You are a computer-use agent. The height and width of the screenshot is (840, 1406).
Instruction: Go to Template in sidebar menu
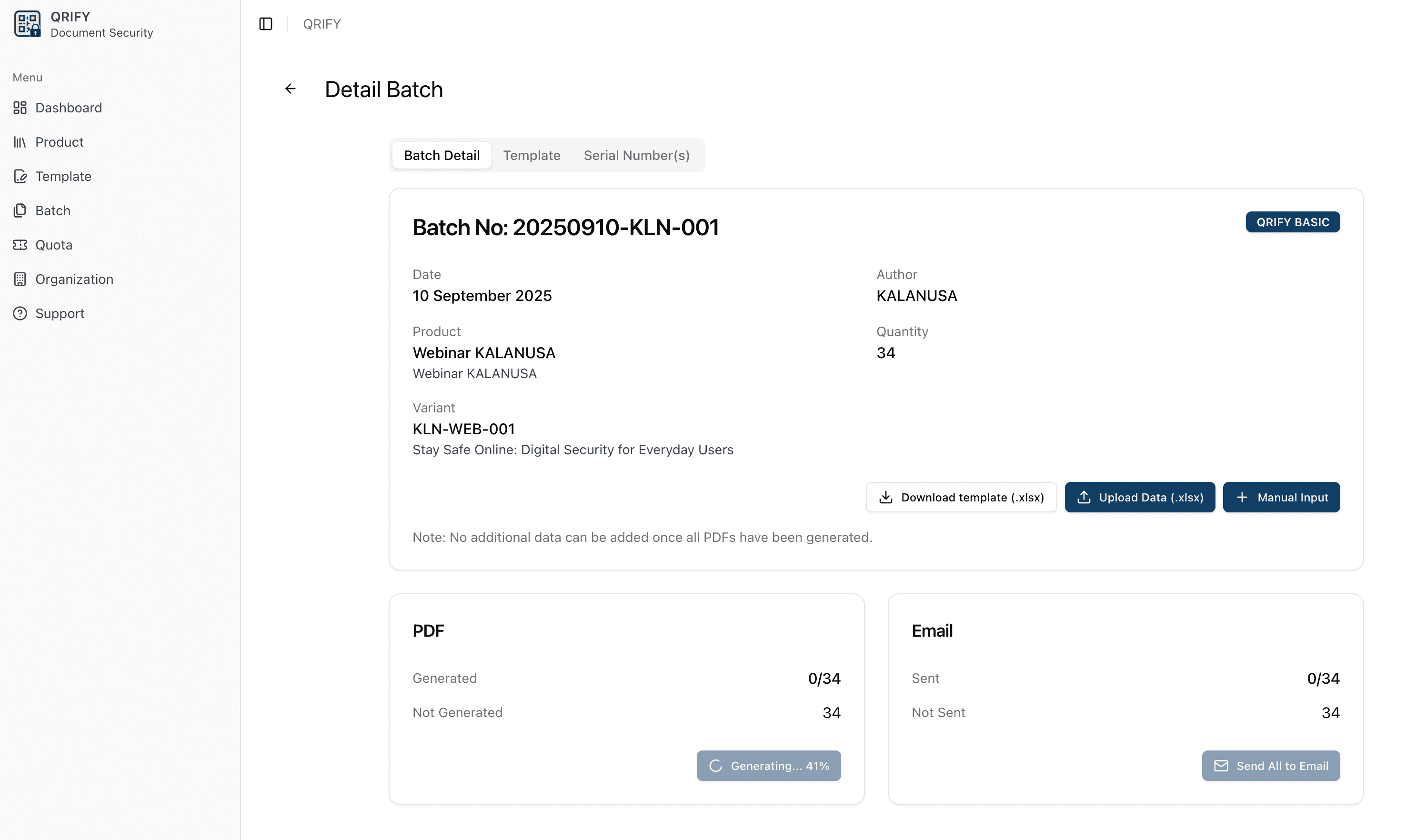[63, 176]
